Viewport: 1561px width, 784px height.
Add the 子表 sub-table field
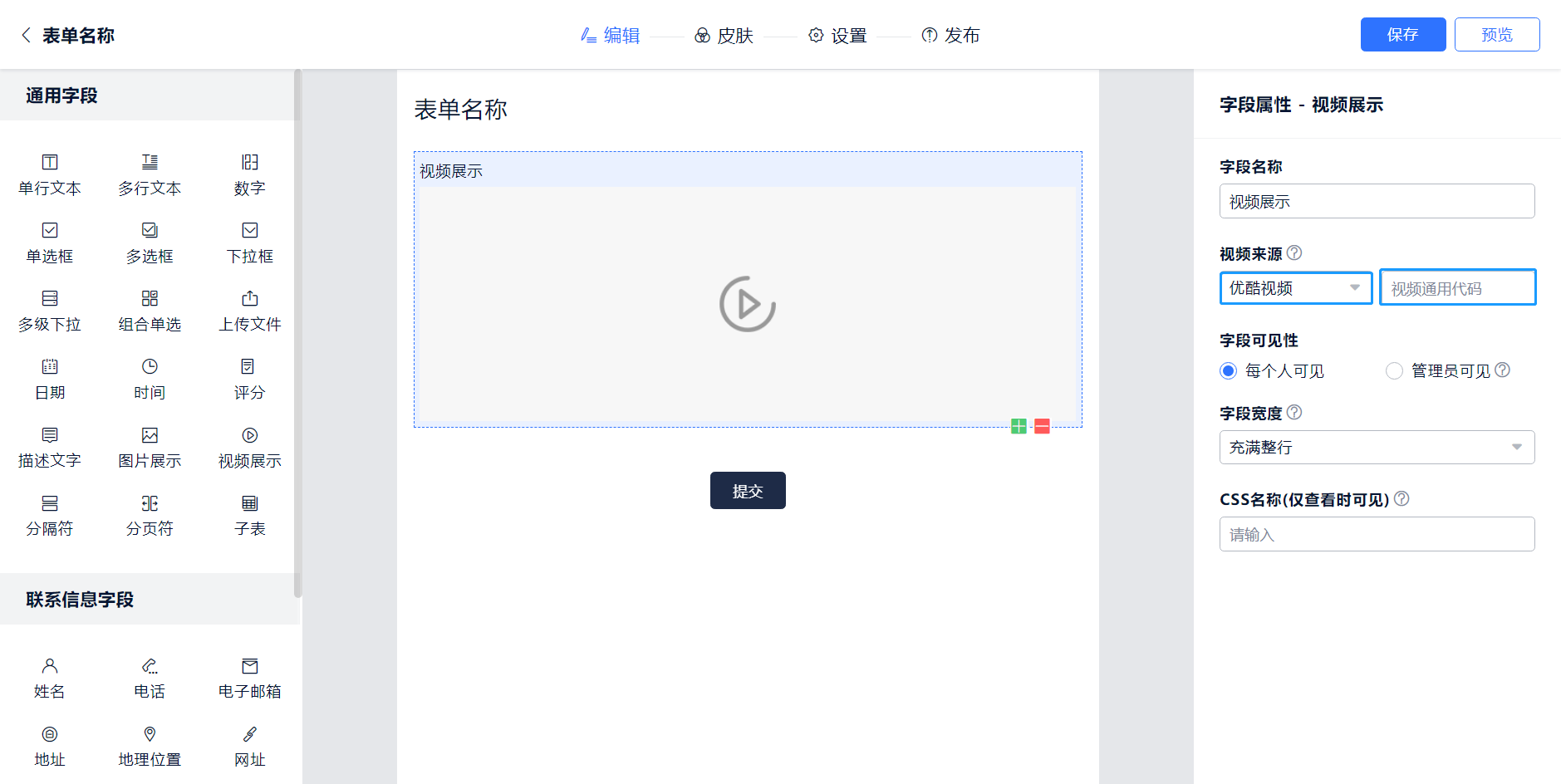point(249,514)
